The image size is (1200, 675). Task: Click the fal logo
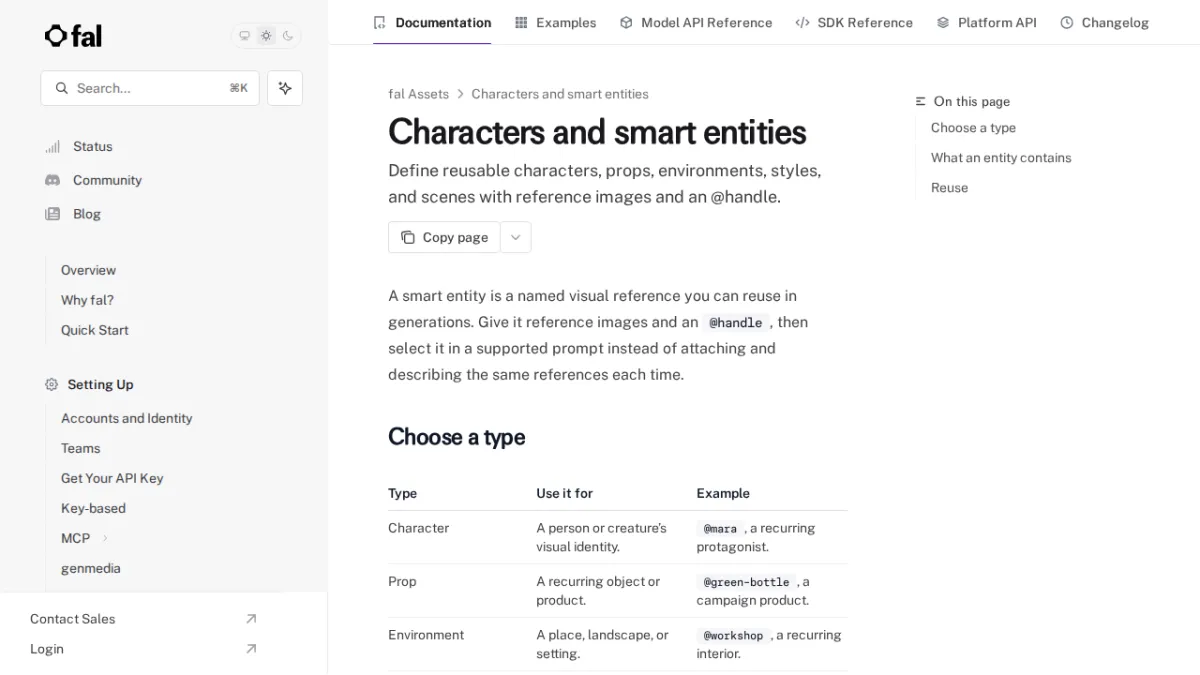pos(73,36)
